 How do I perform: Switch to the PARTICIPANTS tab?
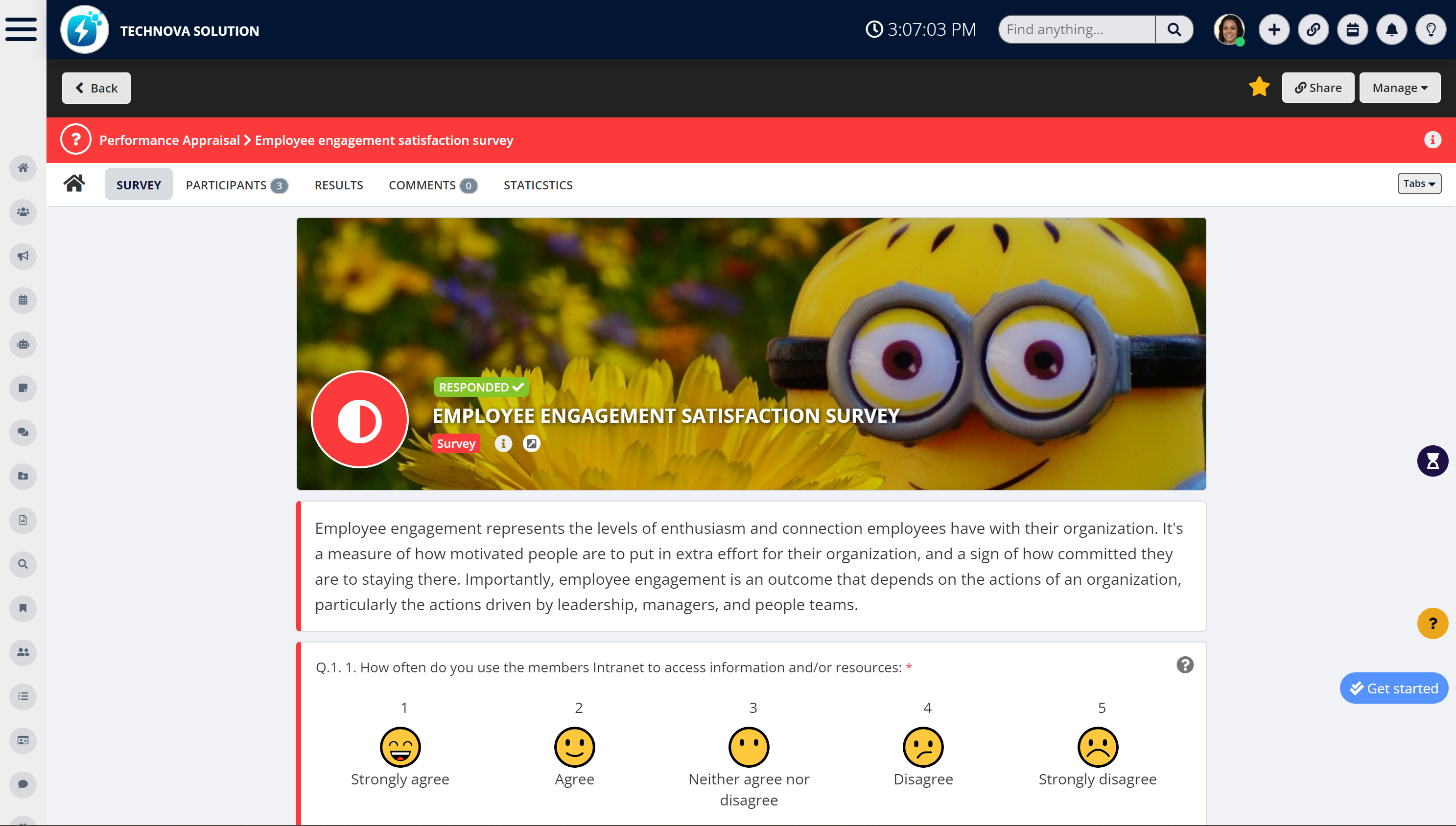(x=236, y=185)
